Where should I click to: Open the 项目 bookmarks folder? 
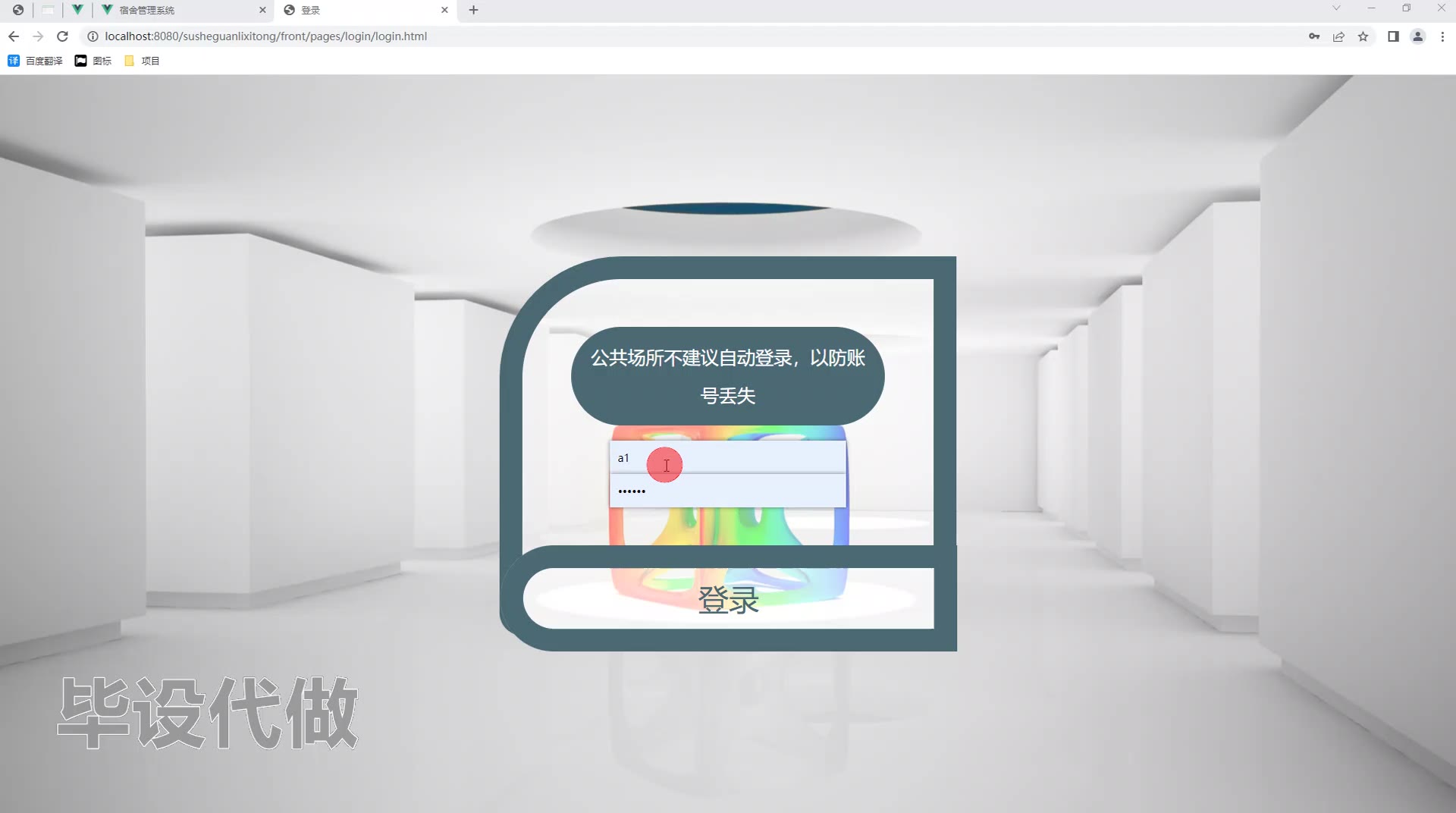pyautogui.click(x=142, y=61)
